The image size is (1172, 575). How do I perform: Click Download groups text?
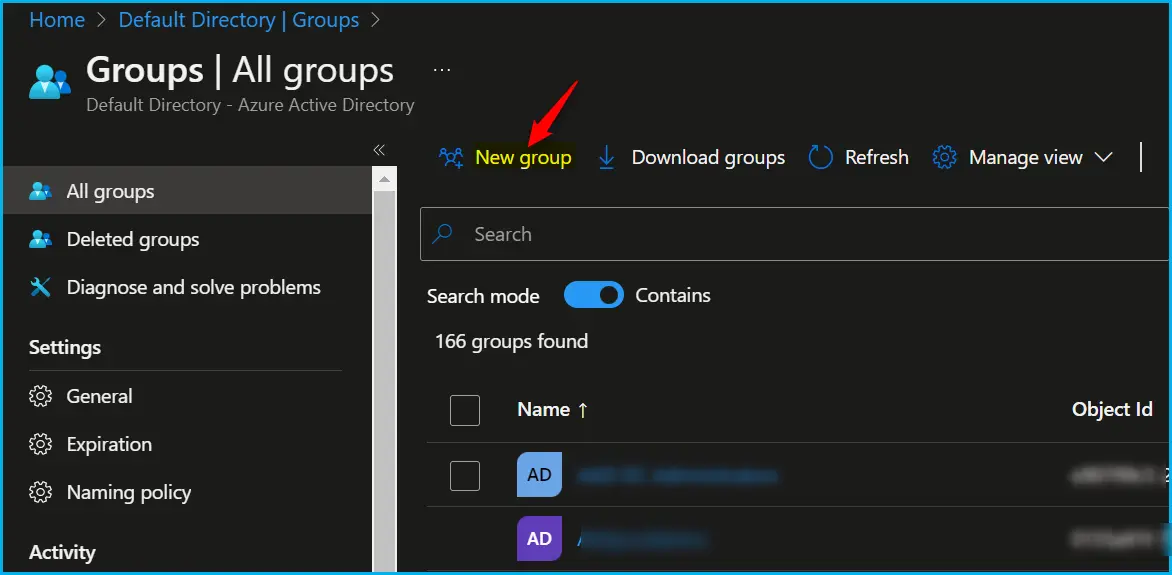pos(708,158)
